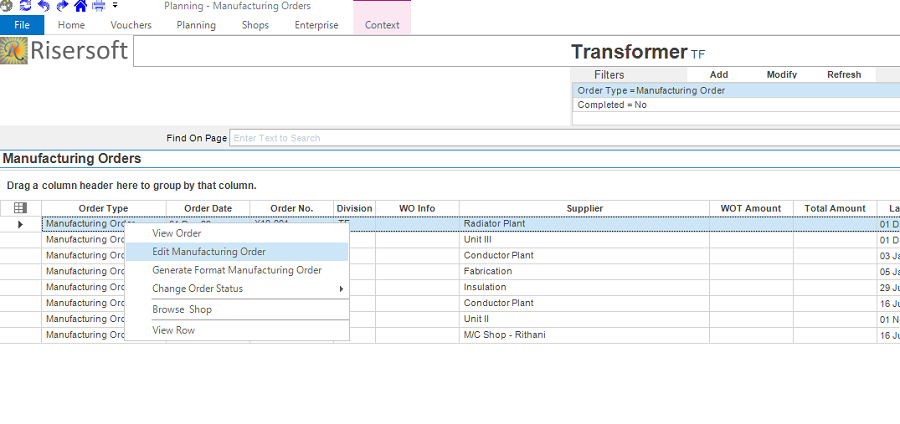Viewport: 900px width, 424px height.
Task: Click the Add filter button
Action: 718,75
